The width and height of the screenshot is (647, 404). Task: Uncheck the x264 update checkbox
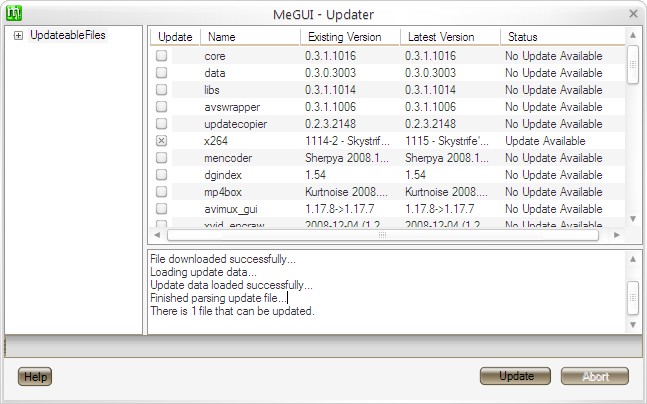point(161,141)
